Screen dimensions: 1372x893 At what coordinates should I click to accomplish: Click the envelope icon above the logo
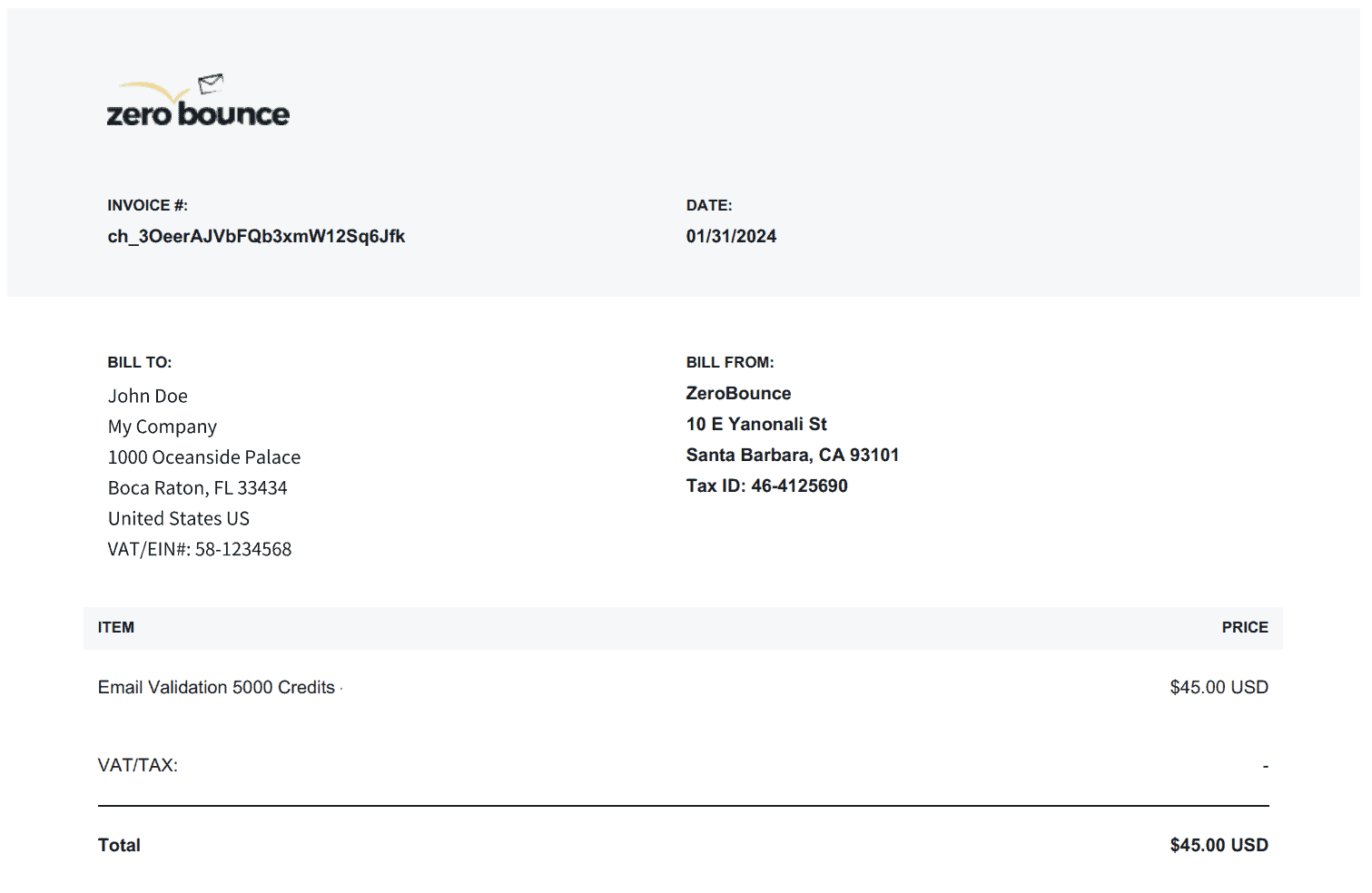click(211, 83)
